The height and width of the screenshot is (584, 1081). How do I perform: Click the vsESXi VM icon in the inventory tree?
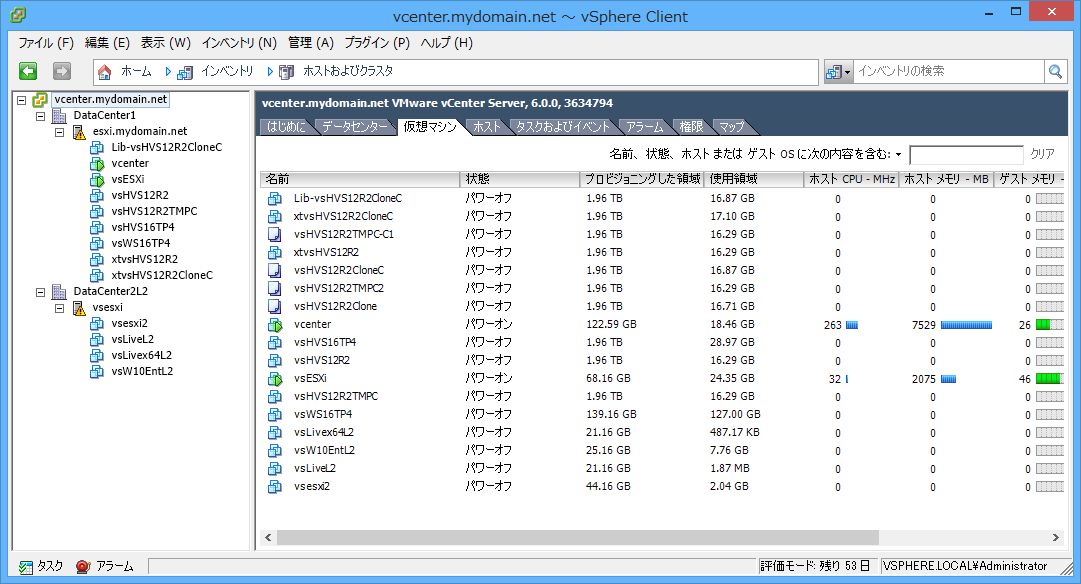click(97, 179)
